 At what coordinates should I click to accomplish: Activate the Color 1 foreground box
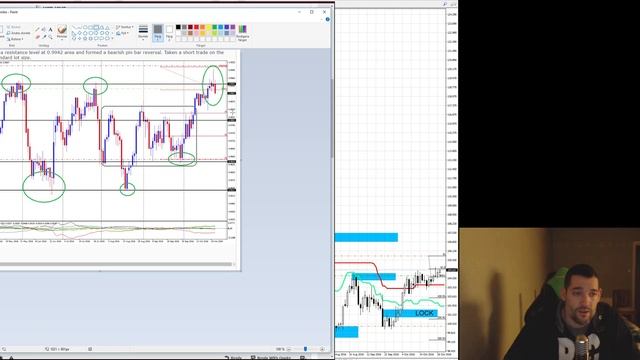[x=158, y=33]
